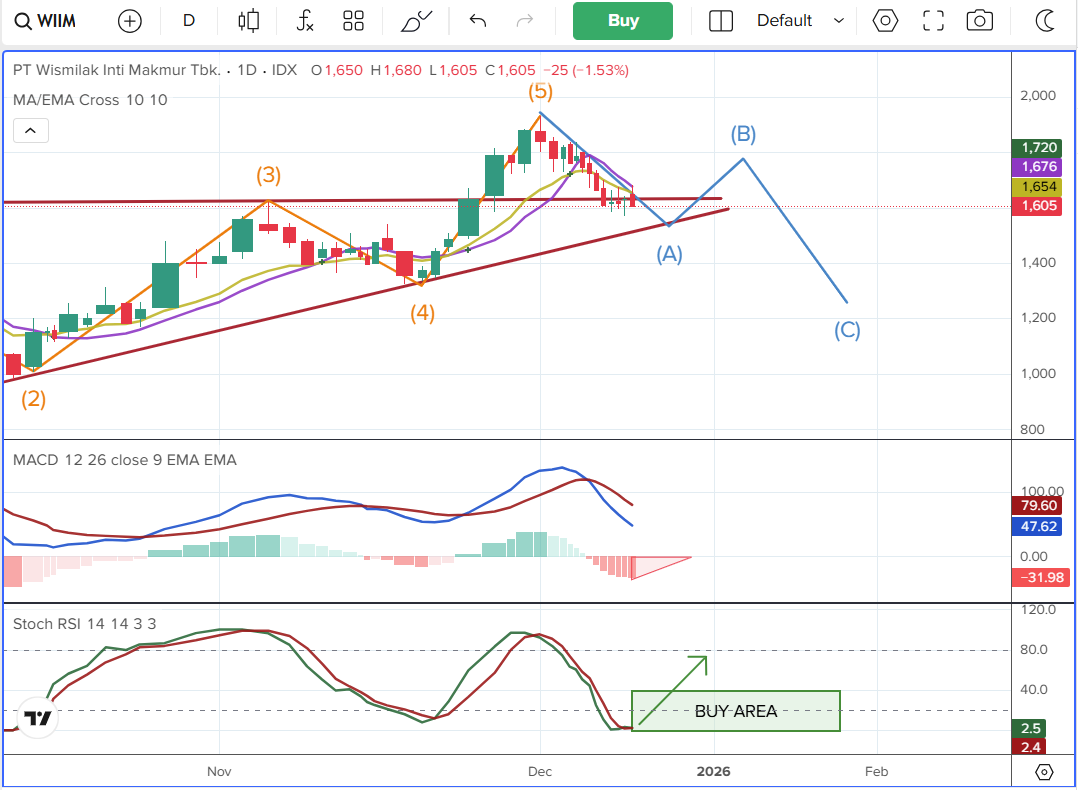
Task: Click the H1,680 high value in legend
Action: click(x=396, y=70)
